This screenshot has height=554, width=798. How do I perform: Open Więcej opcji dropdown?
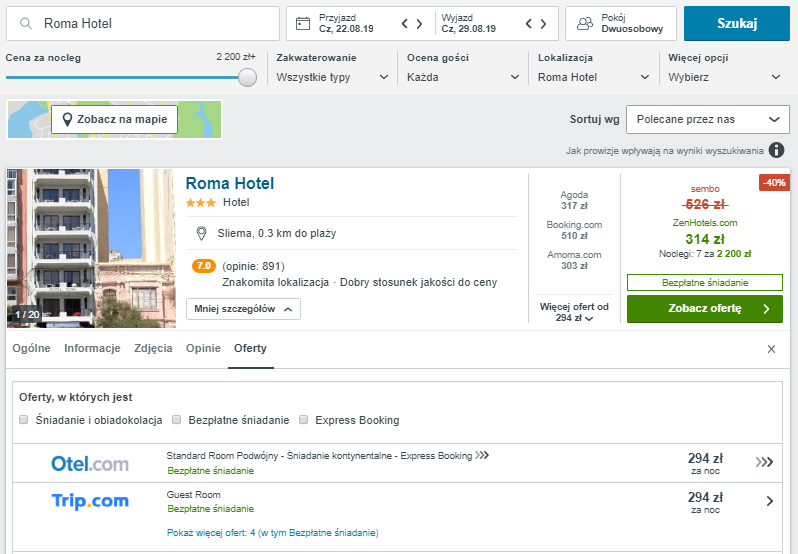tap(724, 77)
